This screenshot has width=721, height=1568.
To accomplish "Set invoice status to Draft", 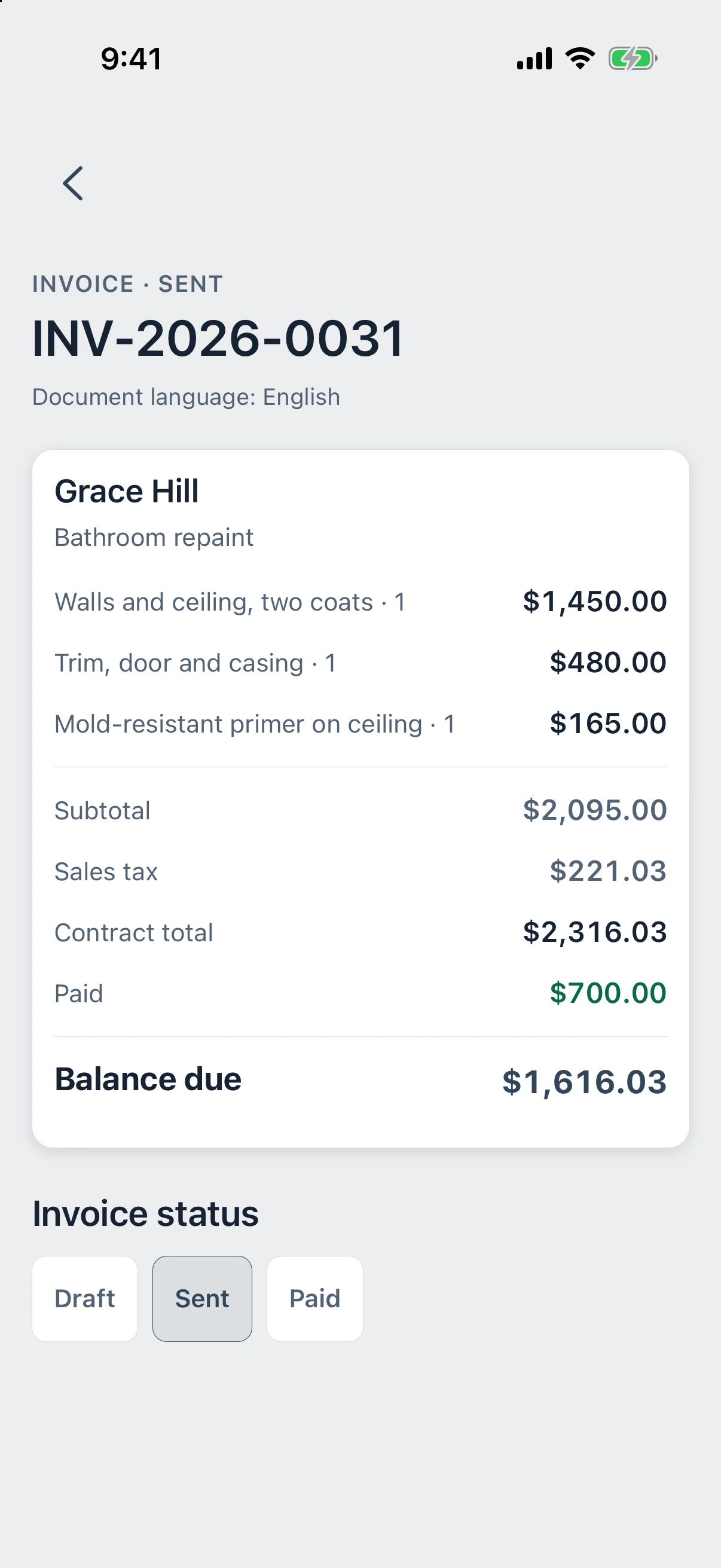I will [84, 1298].
